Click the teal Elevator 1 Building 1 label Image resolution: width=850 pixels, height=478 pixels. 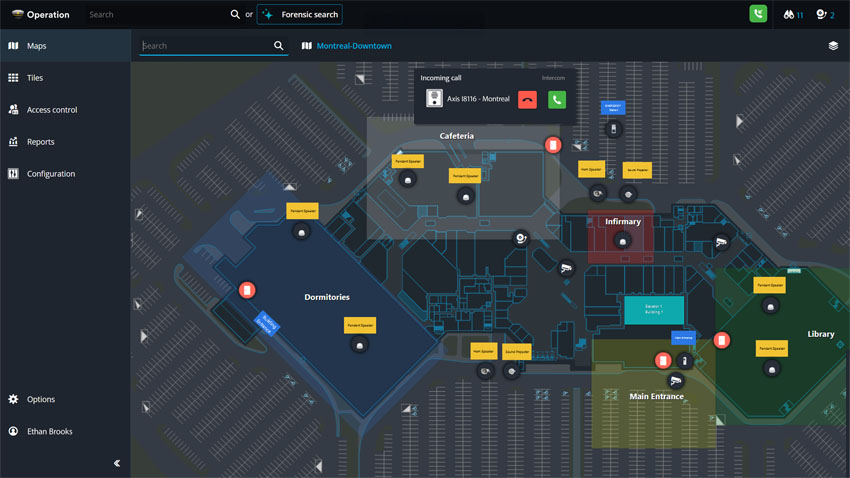(x=654, y=310)
